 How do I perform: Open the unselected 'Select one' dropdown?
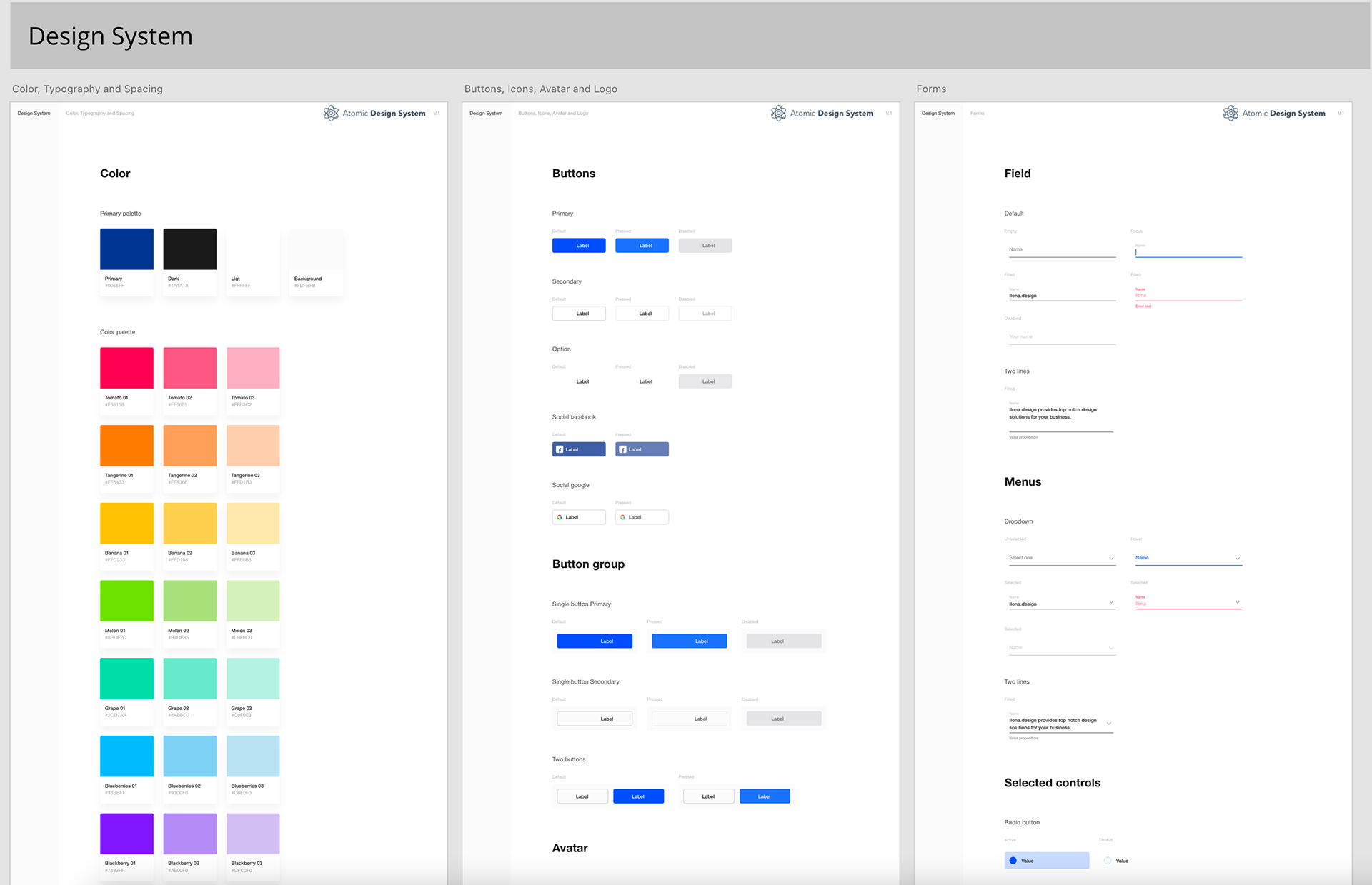[x=1061, y=558]
